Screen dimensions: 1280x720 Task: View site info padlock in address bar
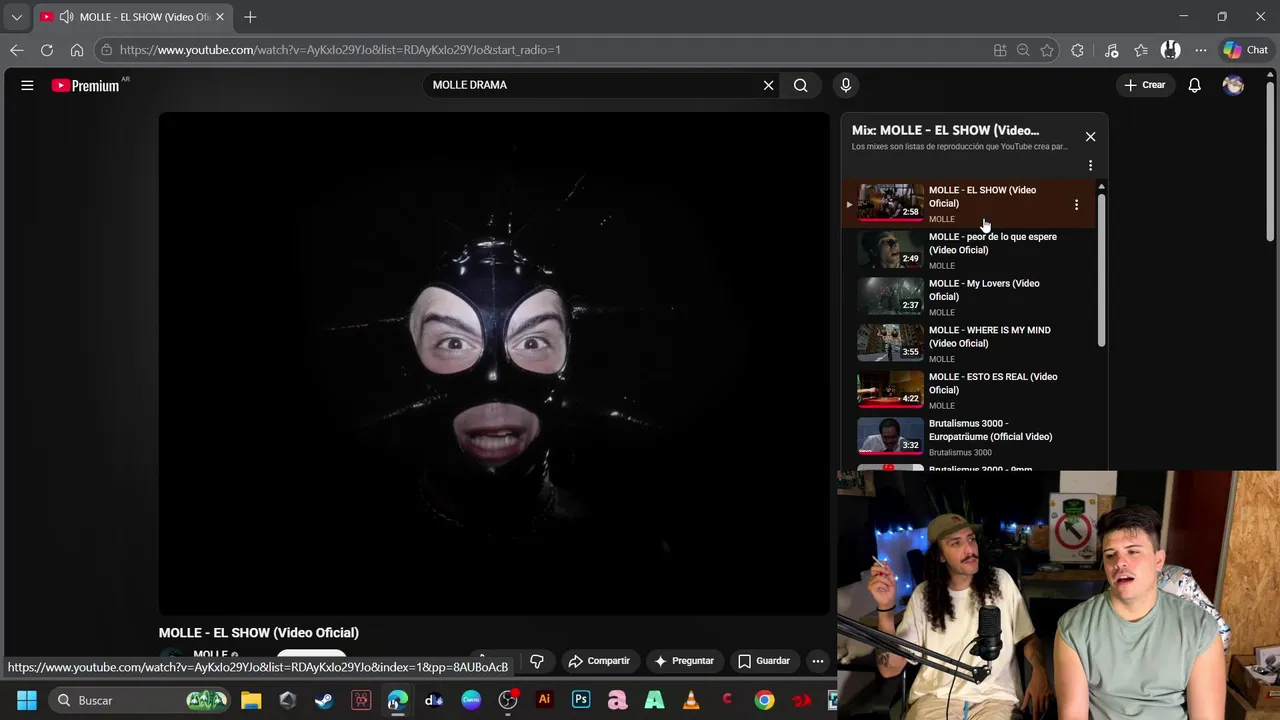coord(107,50)
